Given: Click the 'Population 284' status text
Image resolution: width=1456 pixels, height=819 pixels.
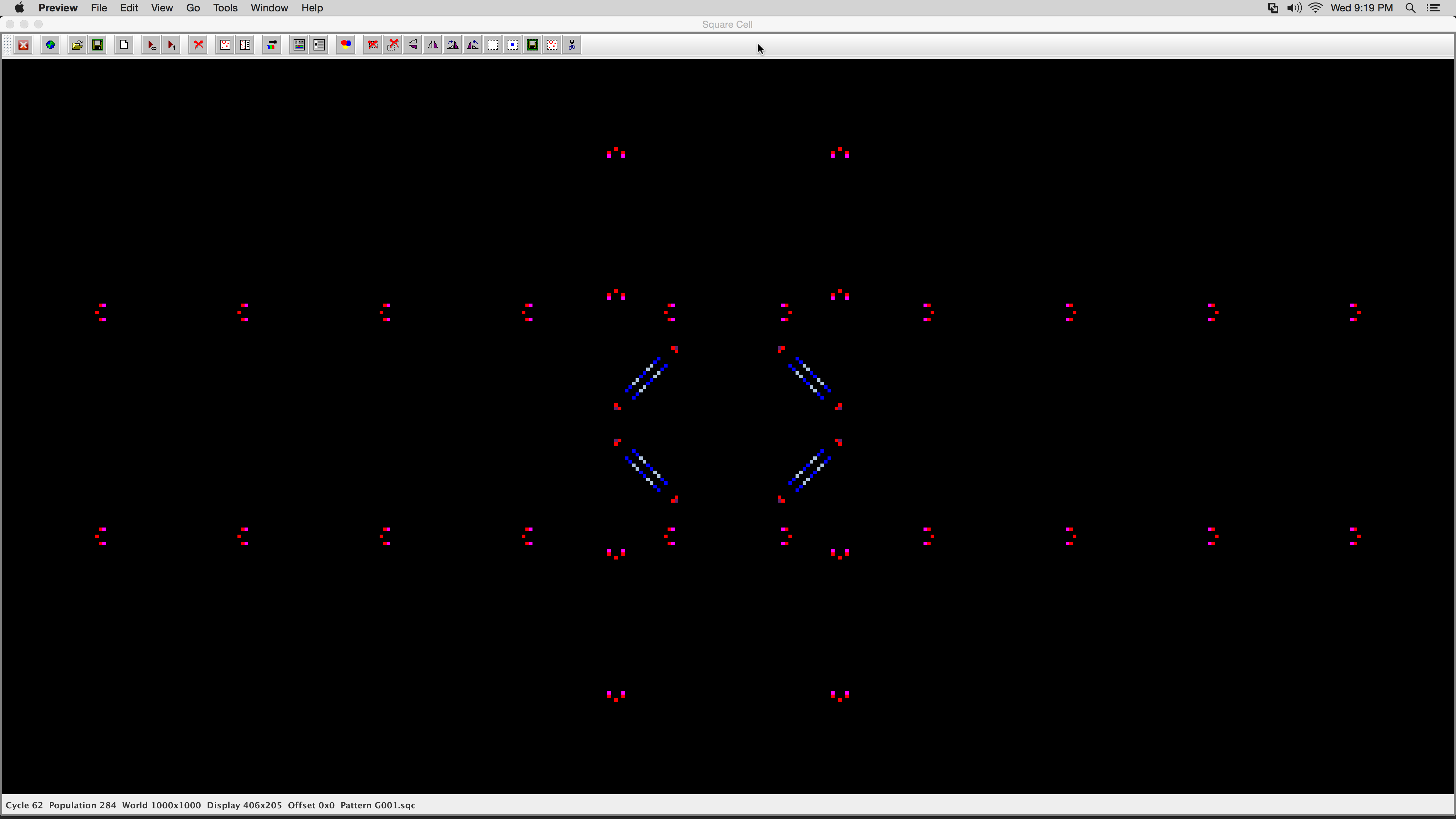Looking at the screenshot, I should coord(82,805).
